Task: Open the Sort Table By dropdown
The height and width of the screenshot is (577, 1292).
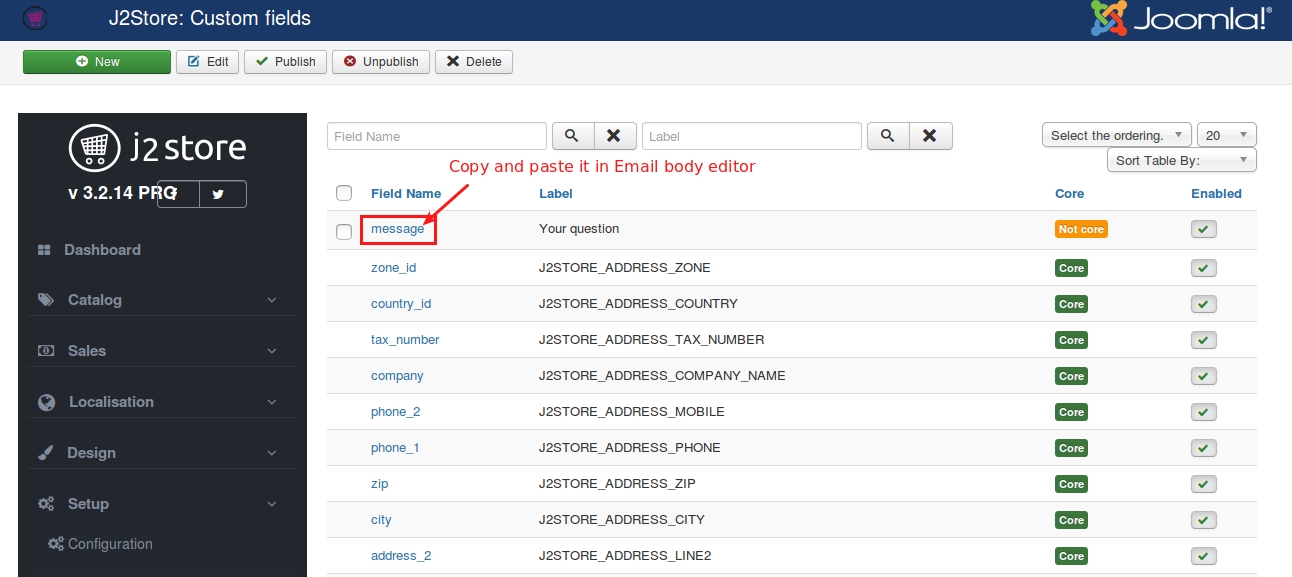Action: (x=1182, y=160)
